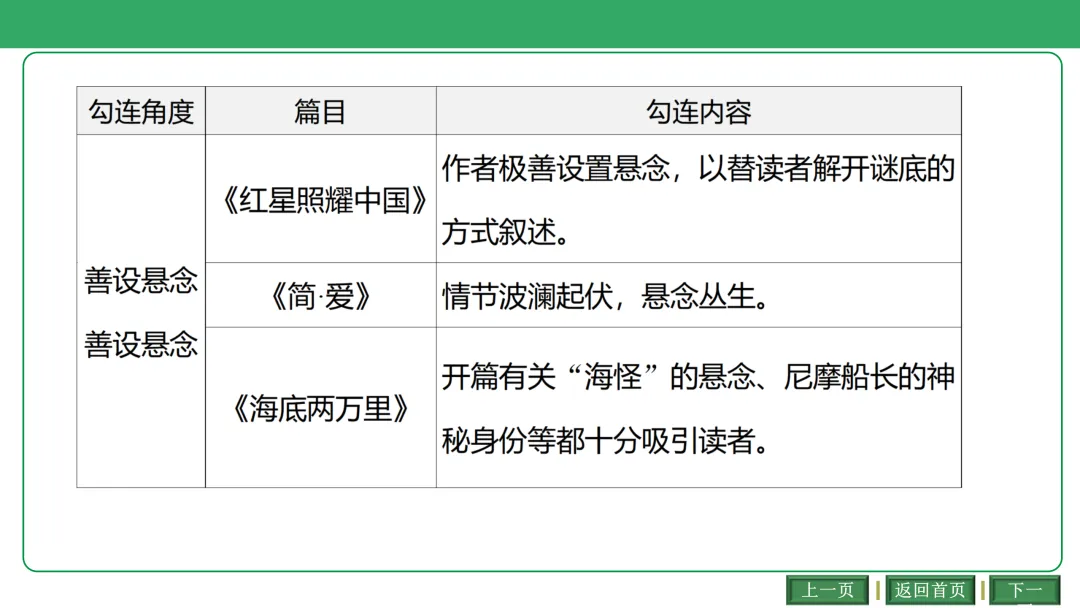Click text line 作者极善设置悬念，以替读者解开谜底的
The width and height of the screenshot is (1080, 608).
pos(698,169)
